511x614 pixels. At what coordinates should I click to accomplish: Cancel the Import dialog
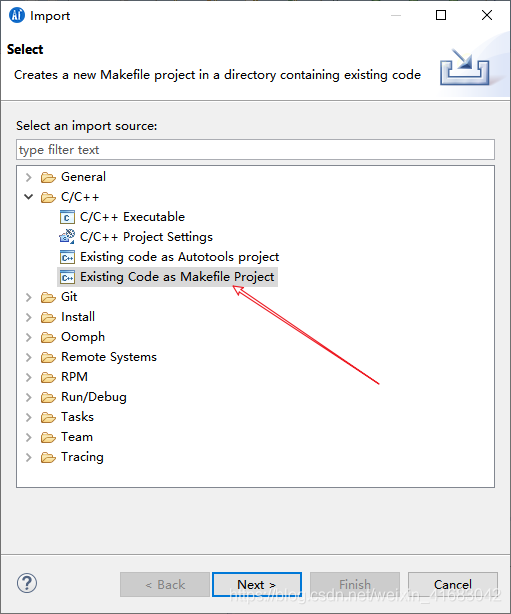coord(453,584)
